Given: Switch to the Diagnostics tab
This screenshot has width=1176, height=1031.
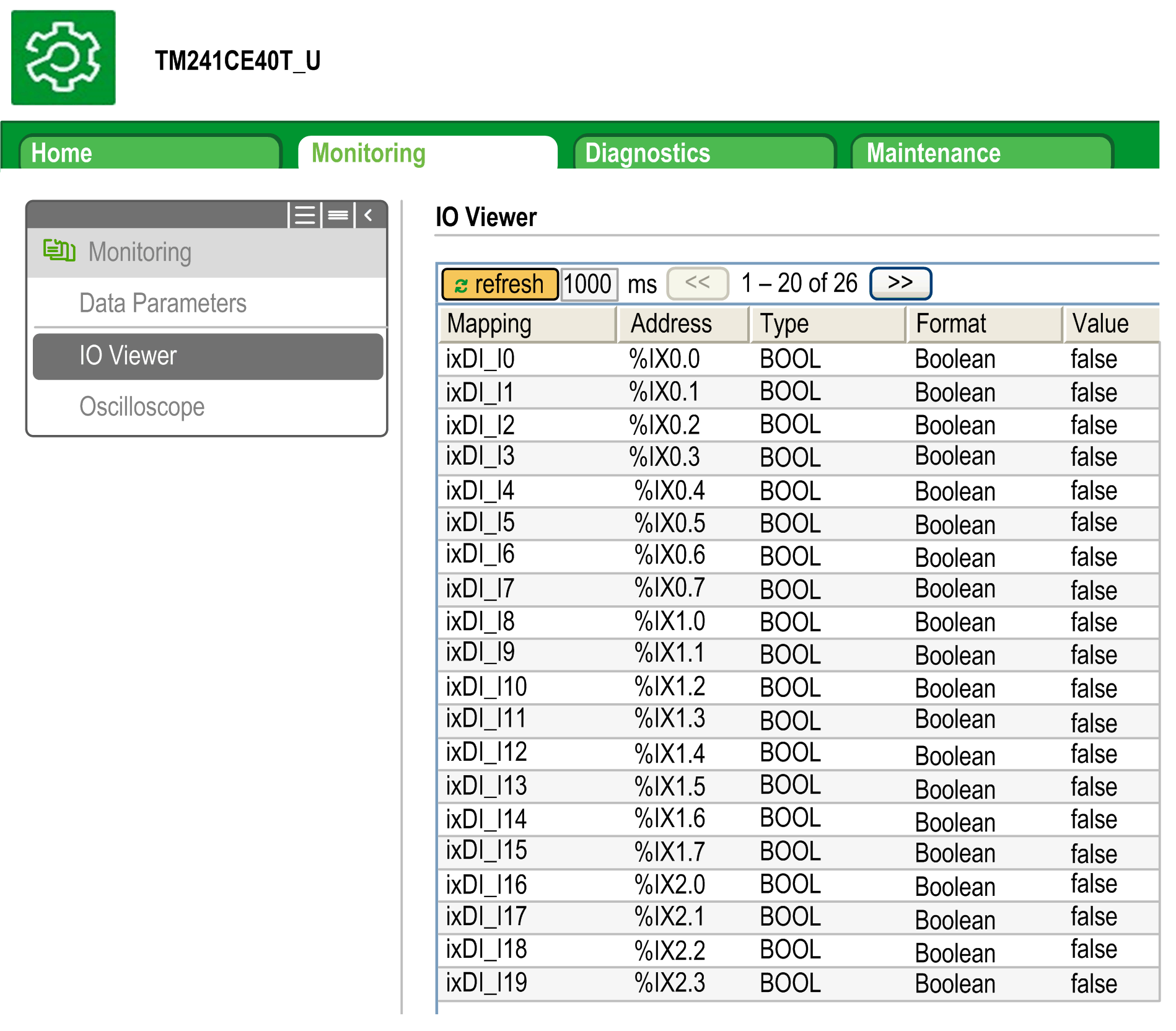Looking at the screenshot, I should [703, 153].
